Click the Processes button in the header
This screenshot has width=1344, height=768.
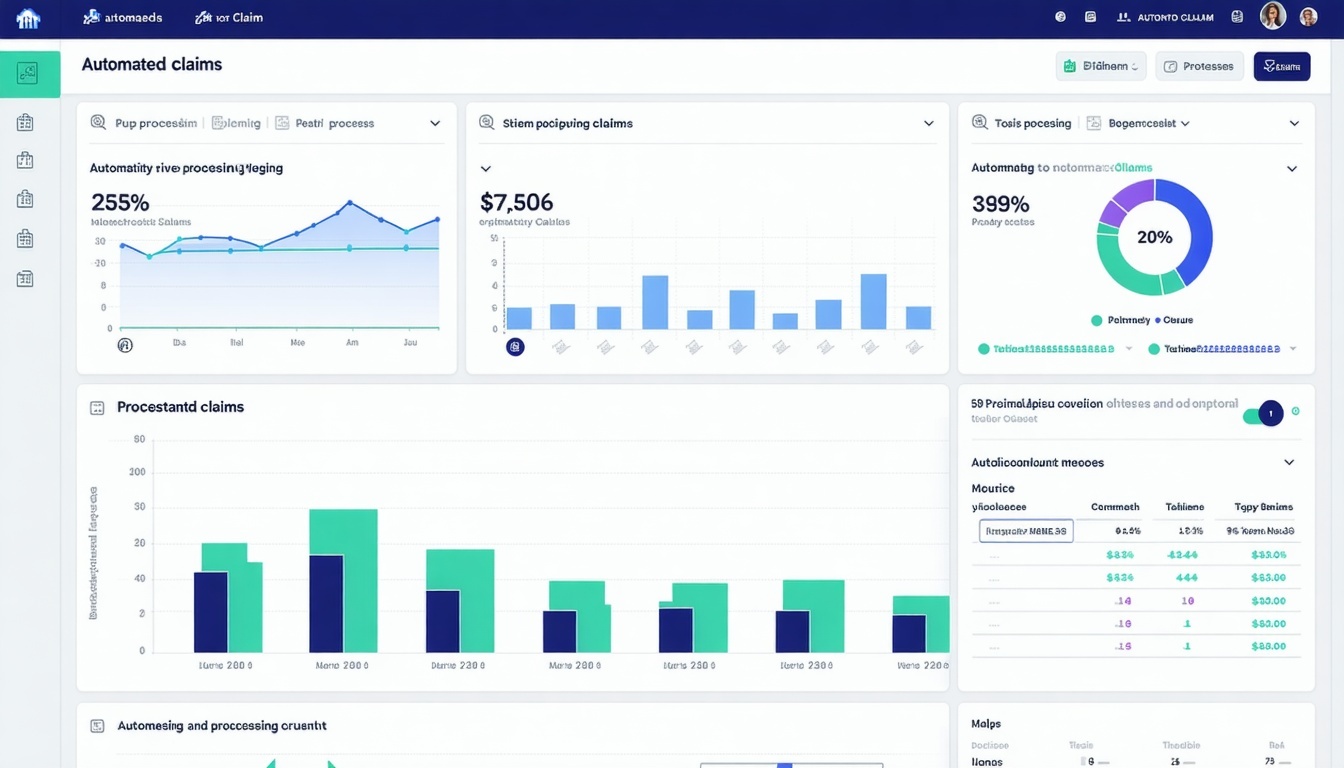click(1199, 65)
